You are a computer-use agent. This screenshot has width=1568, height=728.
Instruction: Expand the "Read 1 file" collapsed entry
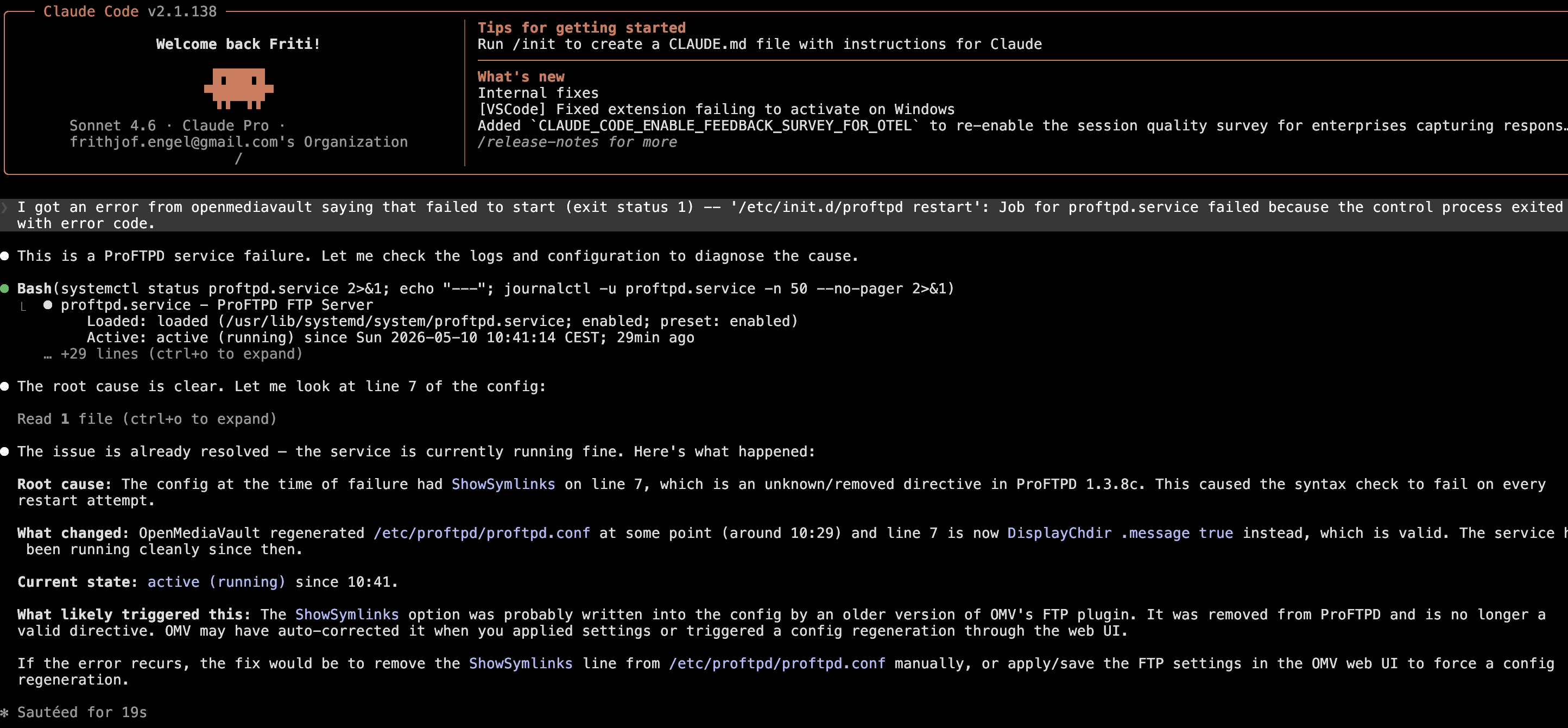click(147, 419)
